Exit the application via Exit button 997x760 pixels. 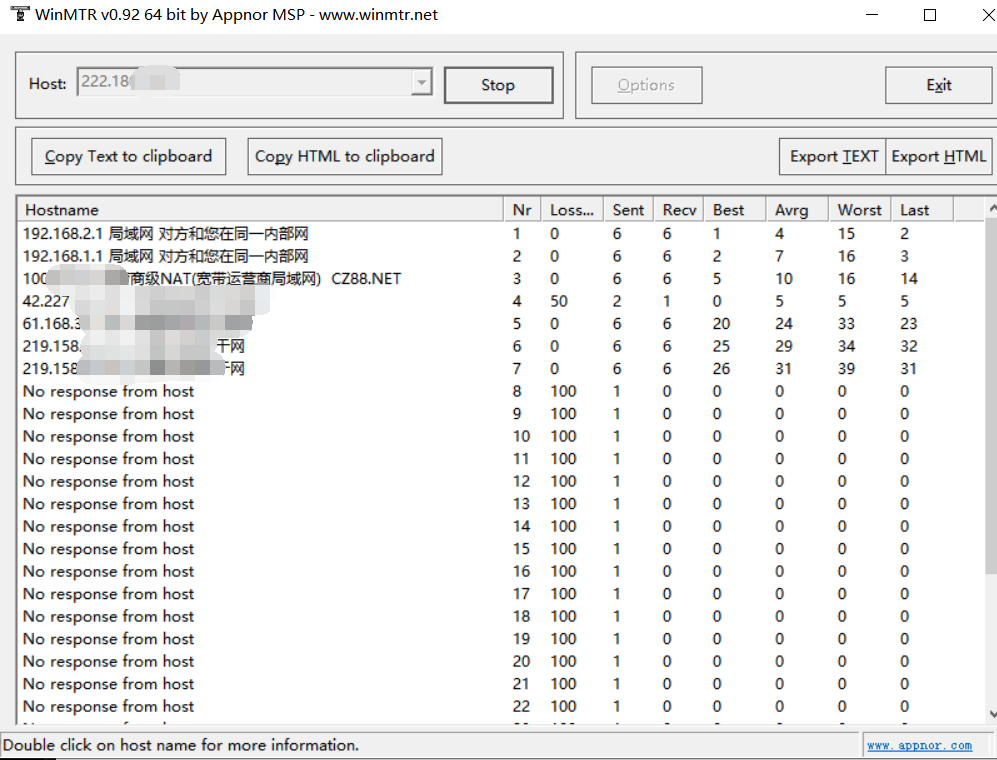[x=938, y=85]
